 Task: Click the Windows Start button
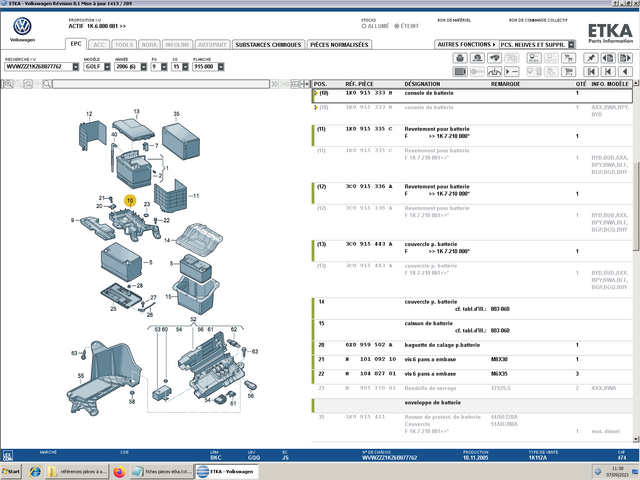point(11,471)
